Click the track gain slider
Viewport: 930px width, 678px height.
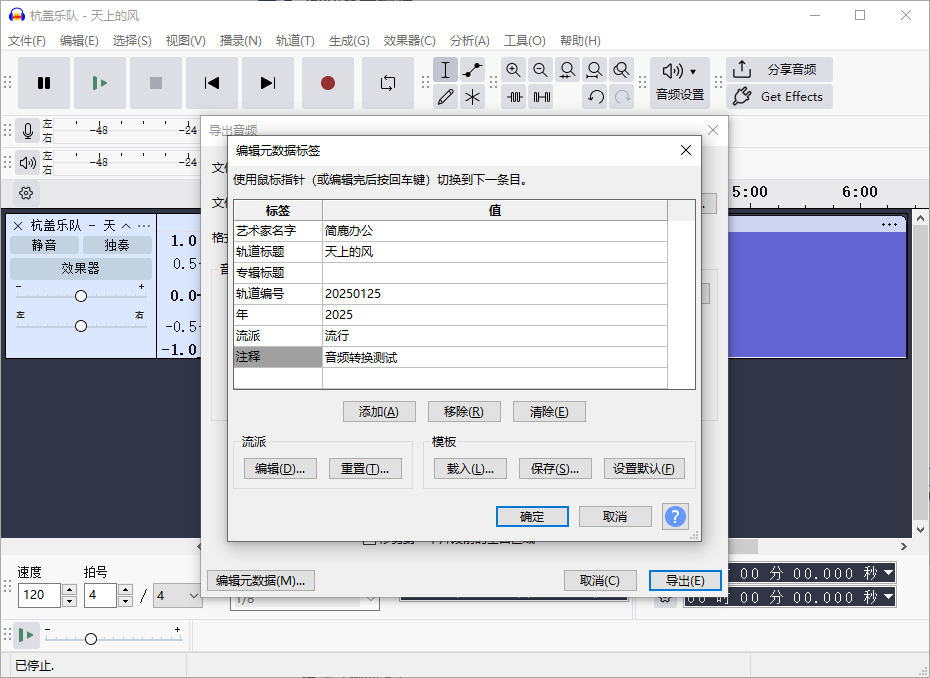coord(80,295)
